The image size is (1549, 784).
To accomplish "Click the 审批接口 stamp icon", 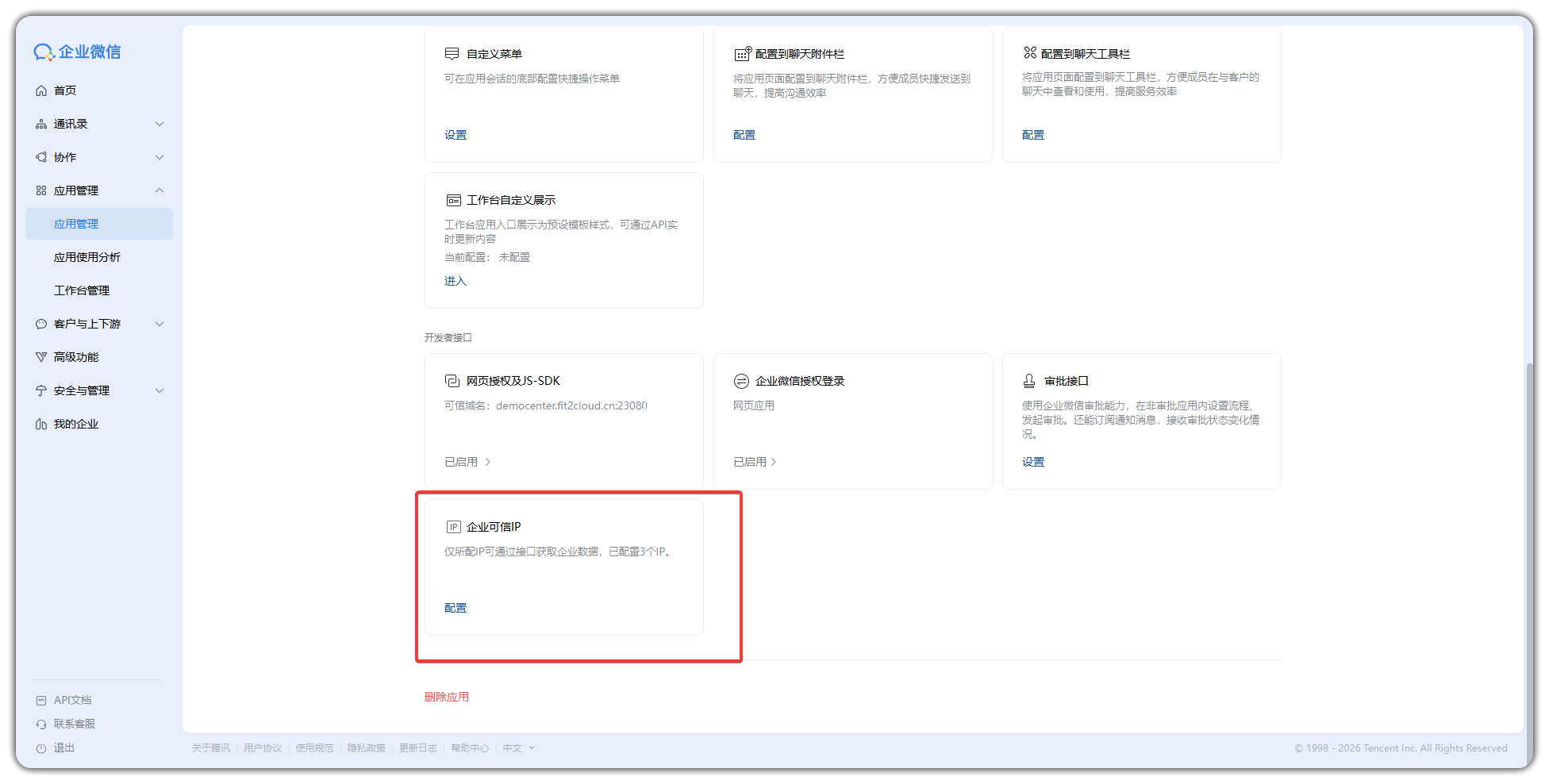I will [x=1029, y=380].
